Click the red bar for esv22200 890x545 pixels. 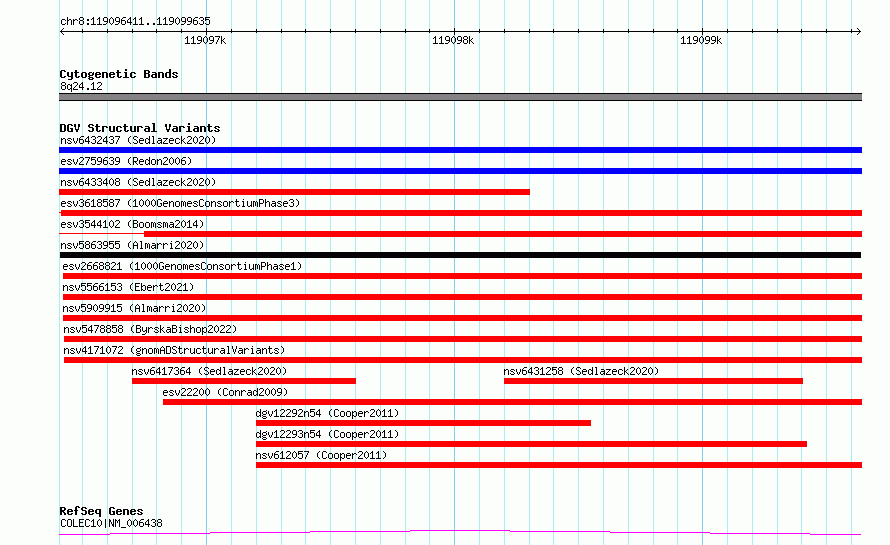513,402
